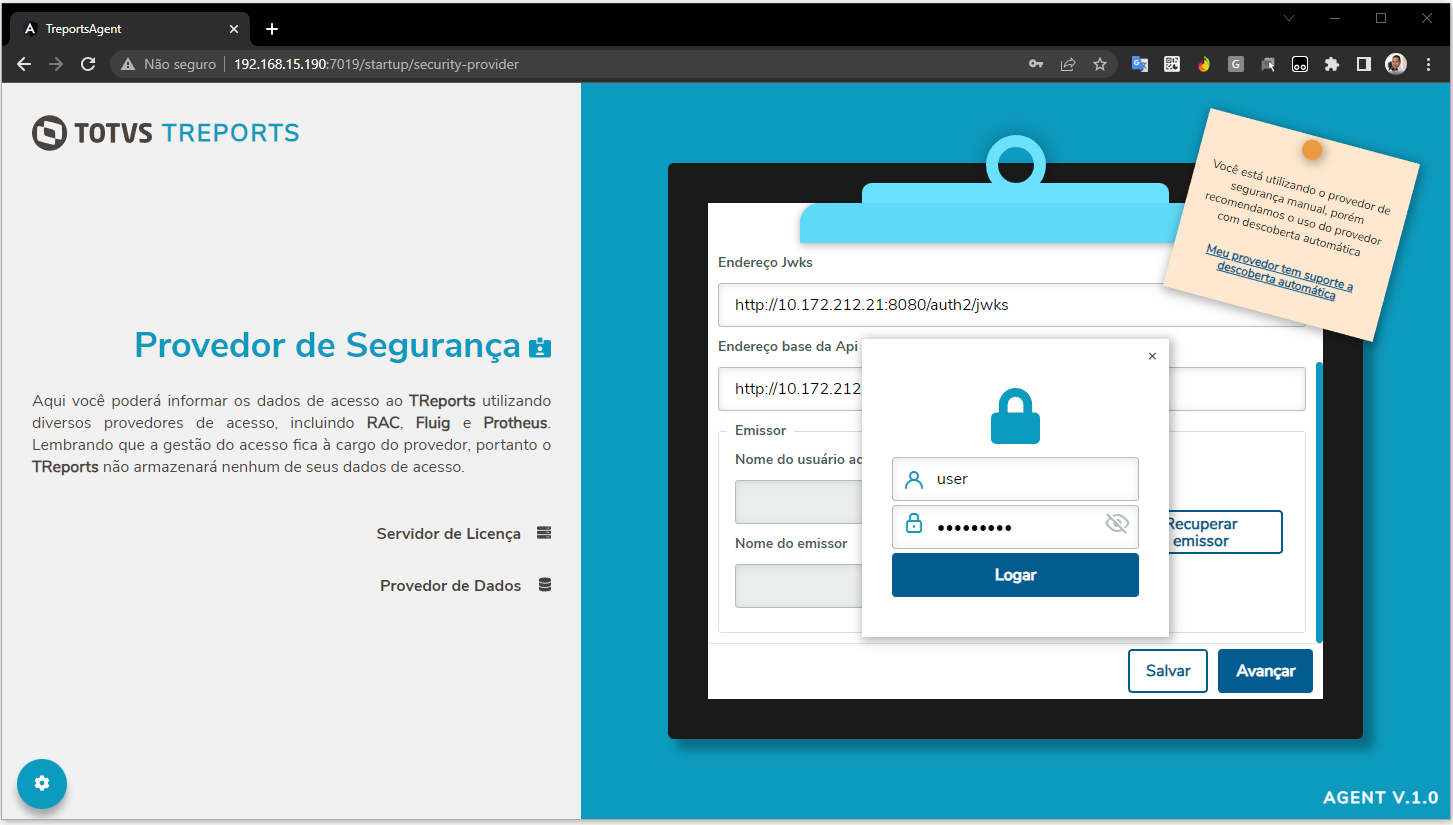Open the two-eyed square extension icon

(1300, 64)
